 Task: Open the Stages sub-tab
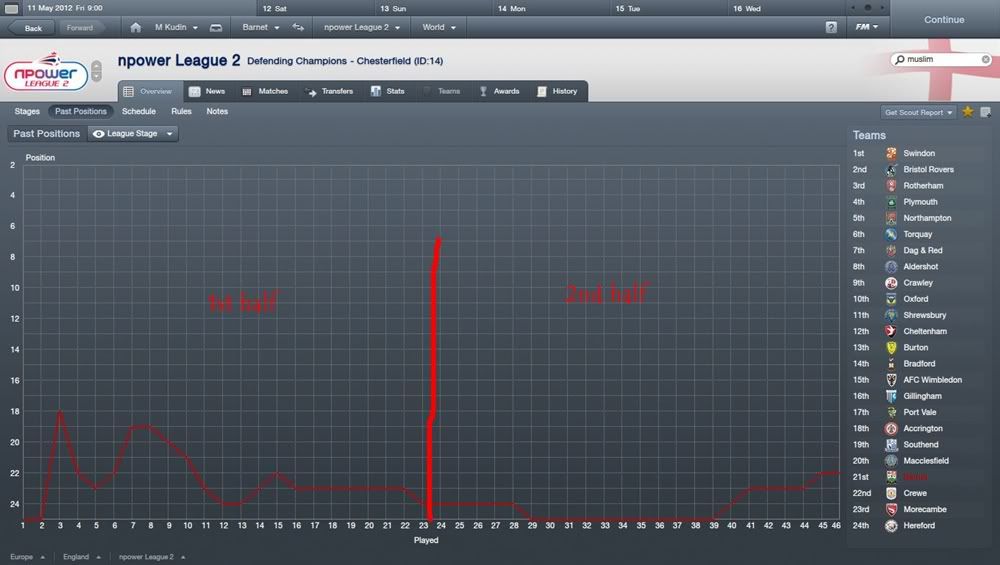coord(27,111)
